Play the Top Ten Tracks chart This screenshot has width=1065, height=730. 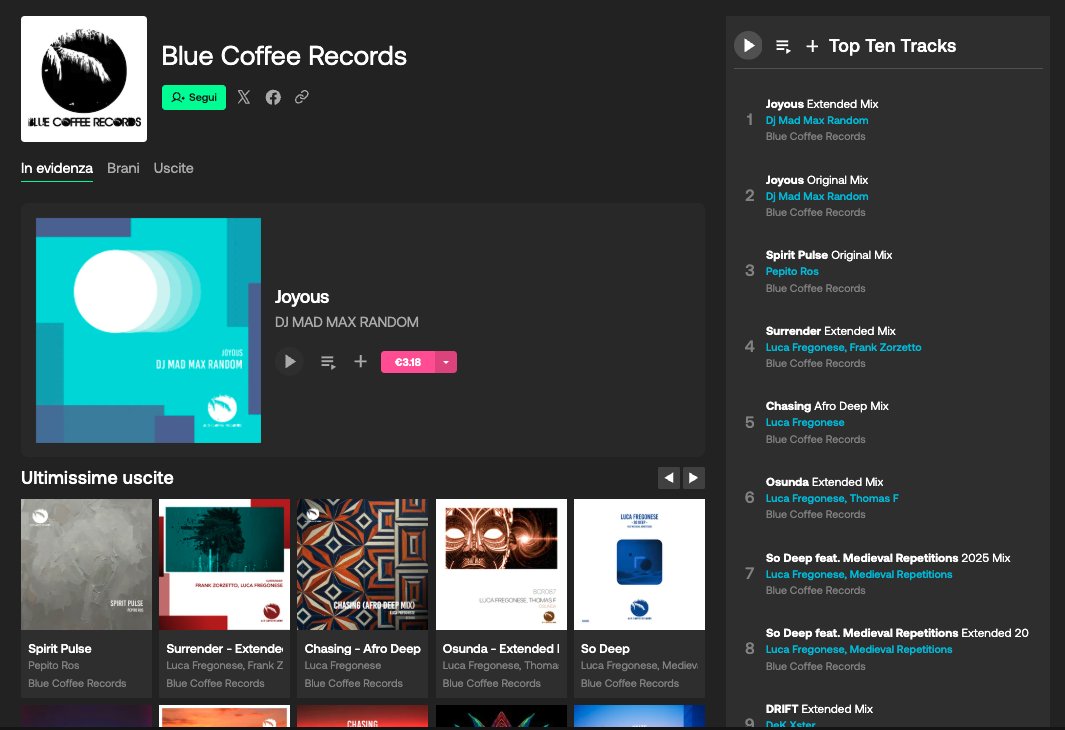pos(748,45)
